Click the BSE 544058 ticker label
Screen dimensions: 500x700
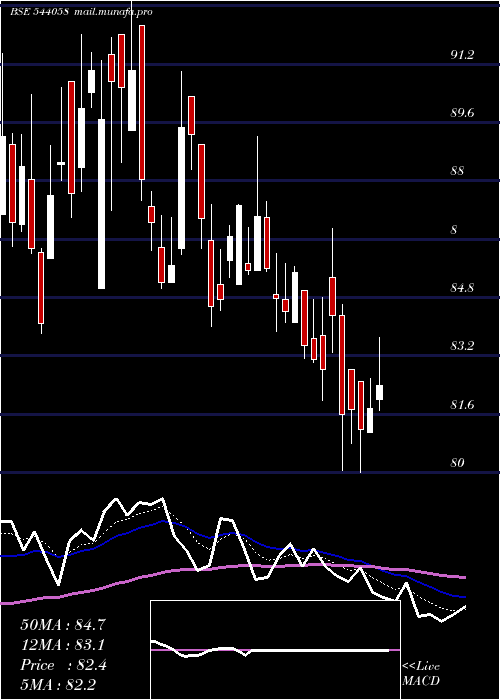(x=39, y=12)
